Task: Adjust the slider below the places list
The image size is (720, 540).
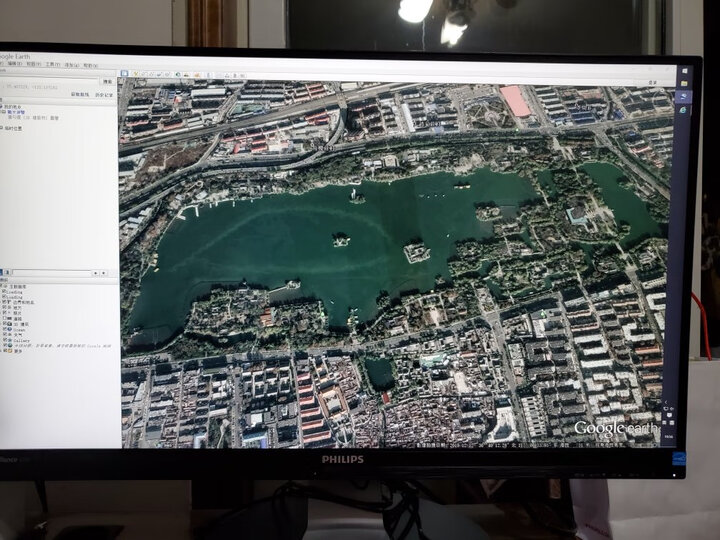Action: tap(51, 273)
